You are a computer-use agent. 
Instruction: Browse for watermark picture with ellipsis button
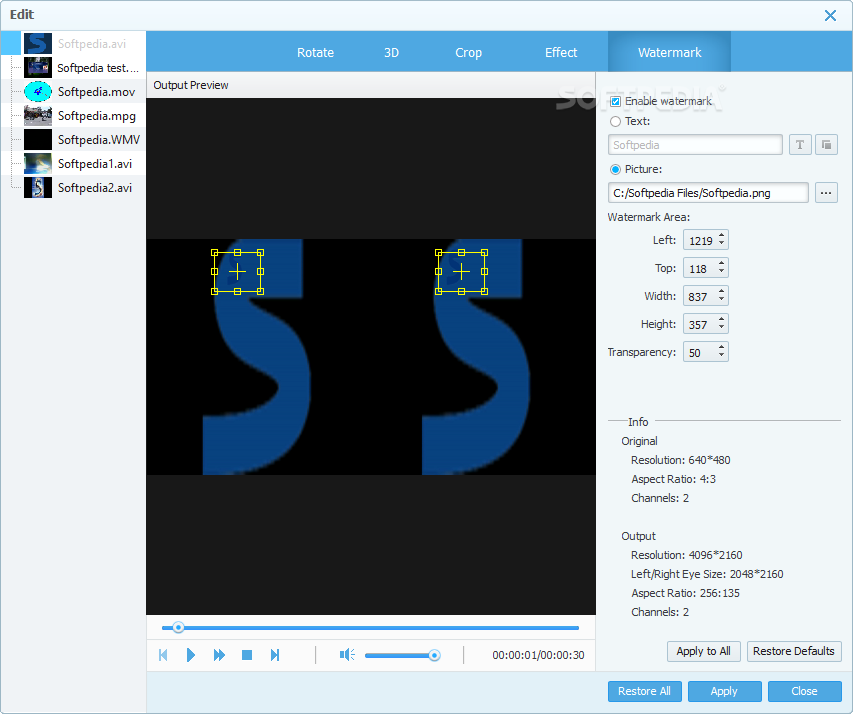click(826, 193)
